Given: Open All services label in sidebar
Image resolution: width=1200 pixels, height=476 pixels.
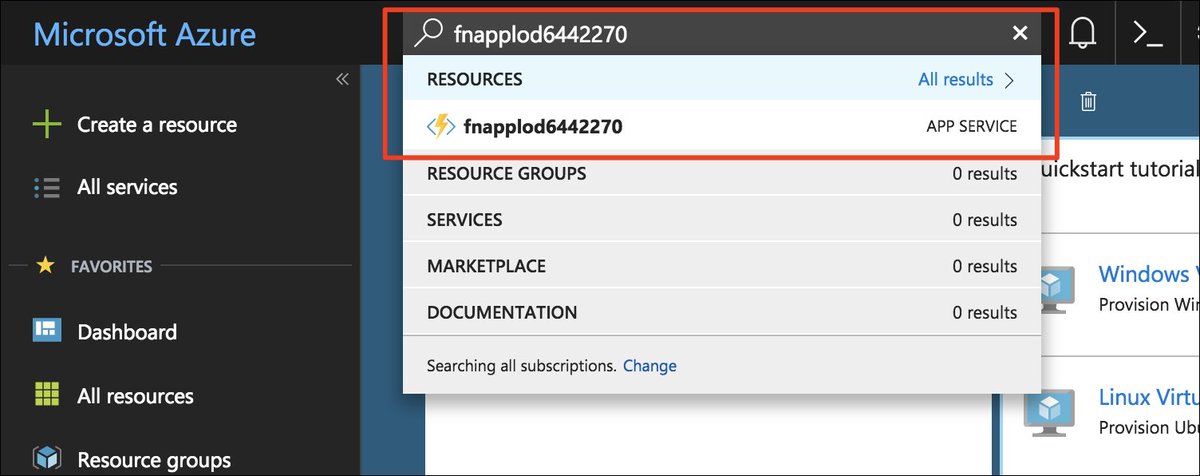Looking at the screenshot, I should click(127, 187).
